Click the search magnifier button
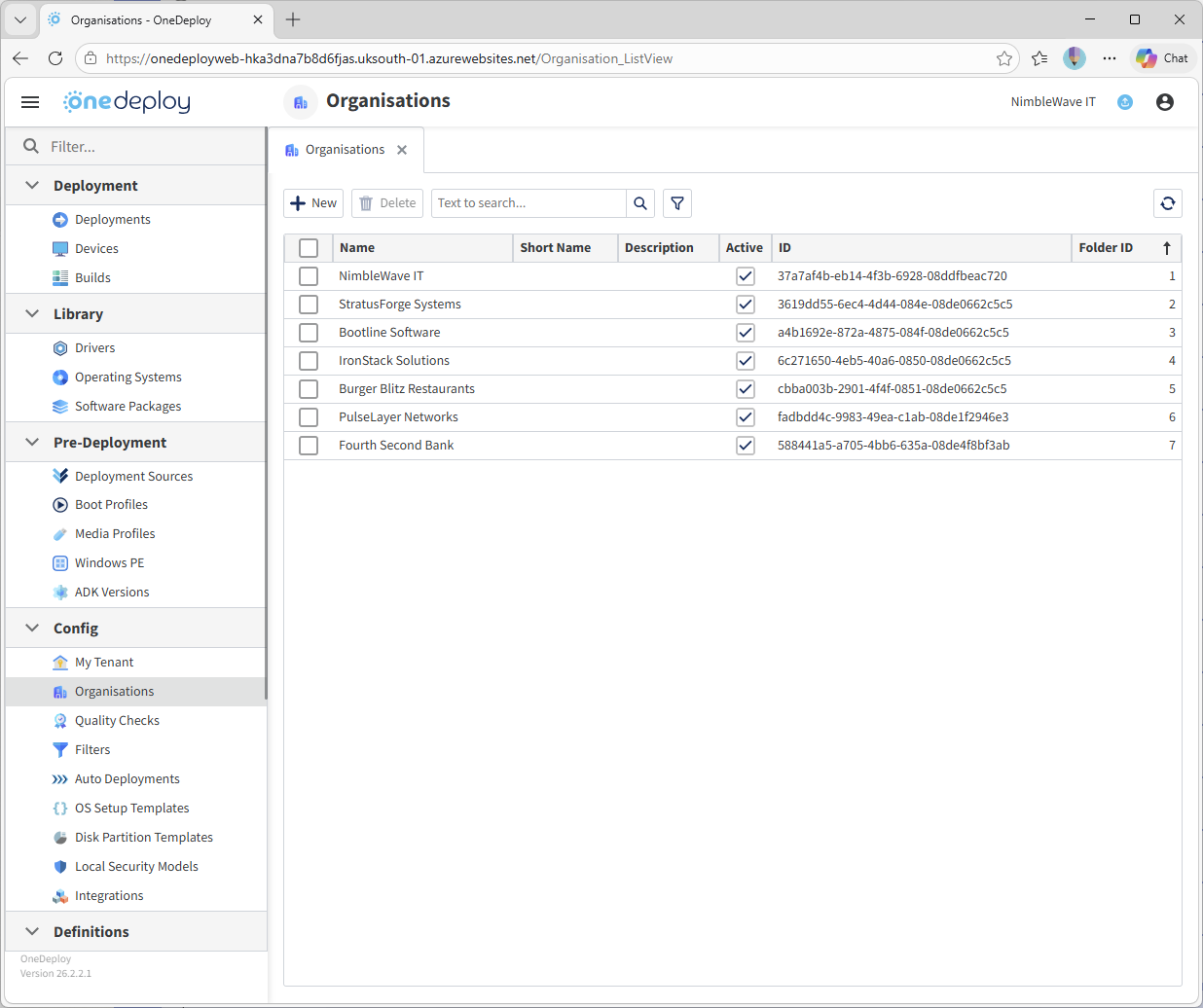 tap(640, 203)
